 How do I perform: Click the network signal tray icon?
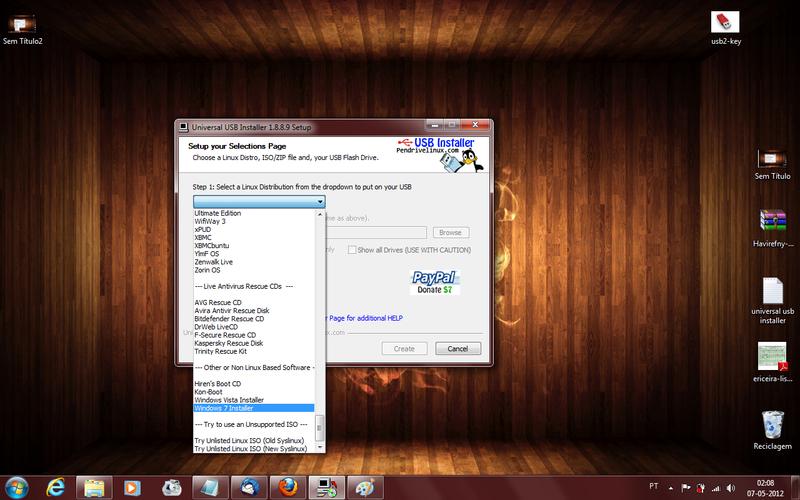pyautogui.click(x=716, y=488)
